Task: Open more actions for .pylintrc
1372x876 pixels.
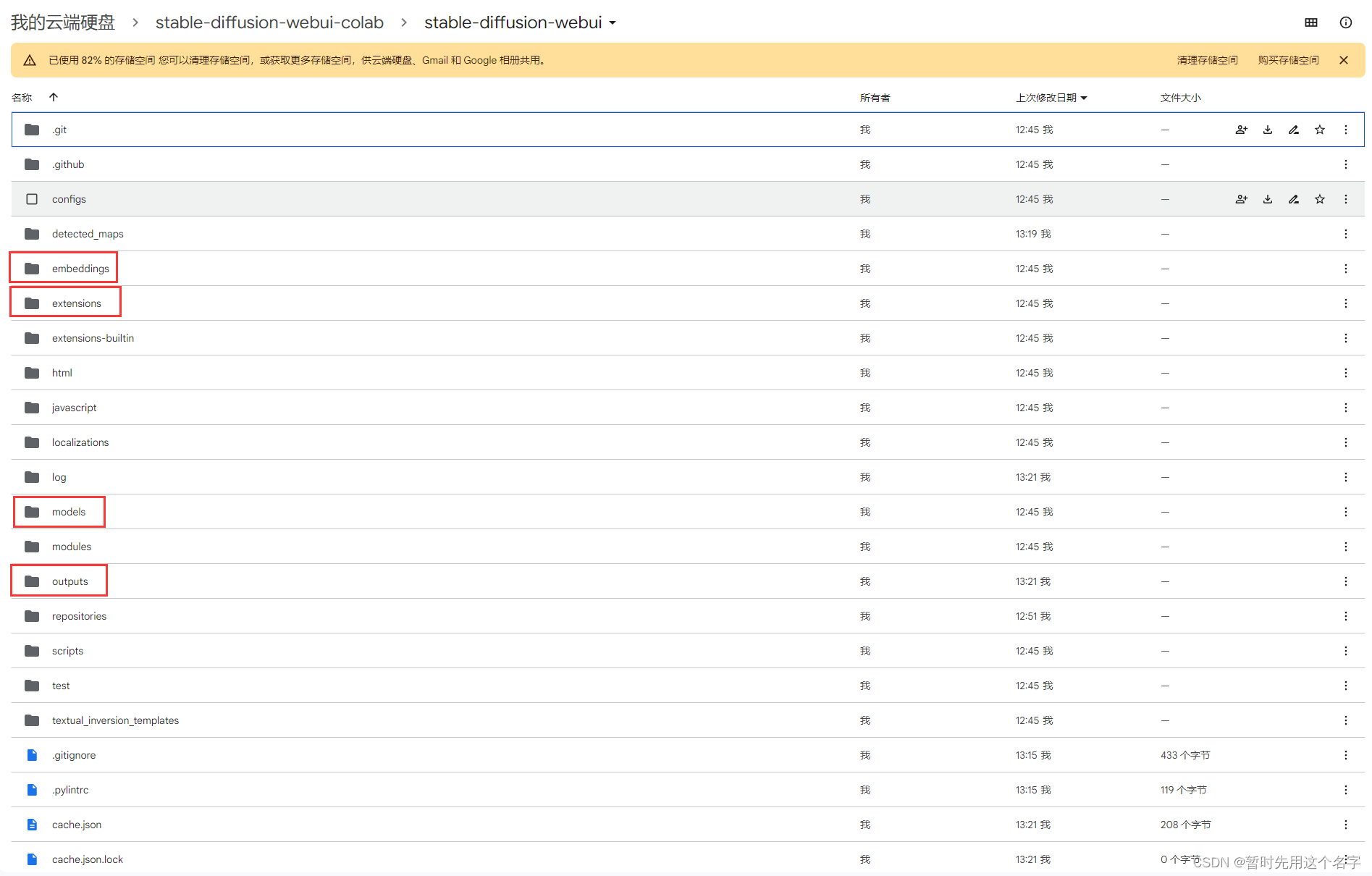Action: tap(1345, 790)
